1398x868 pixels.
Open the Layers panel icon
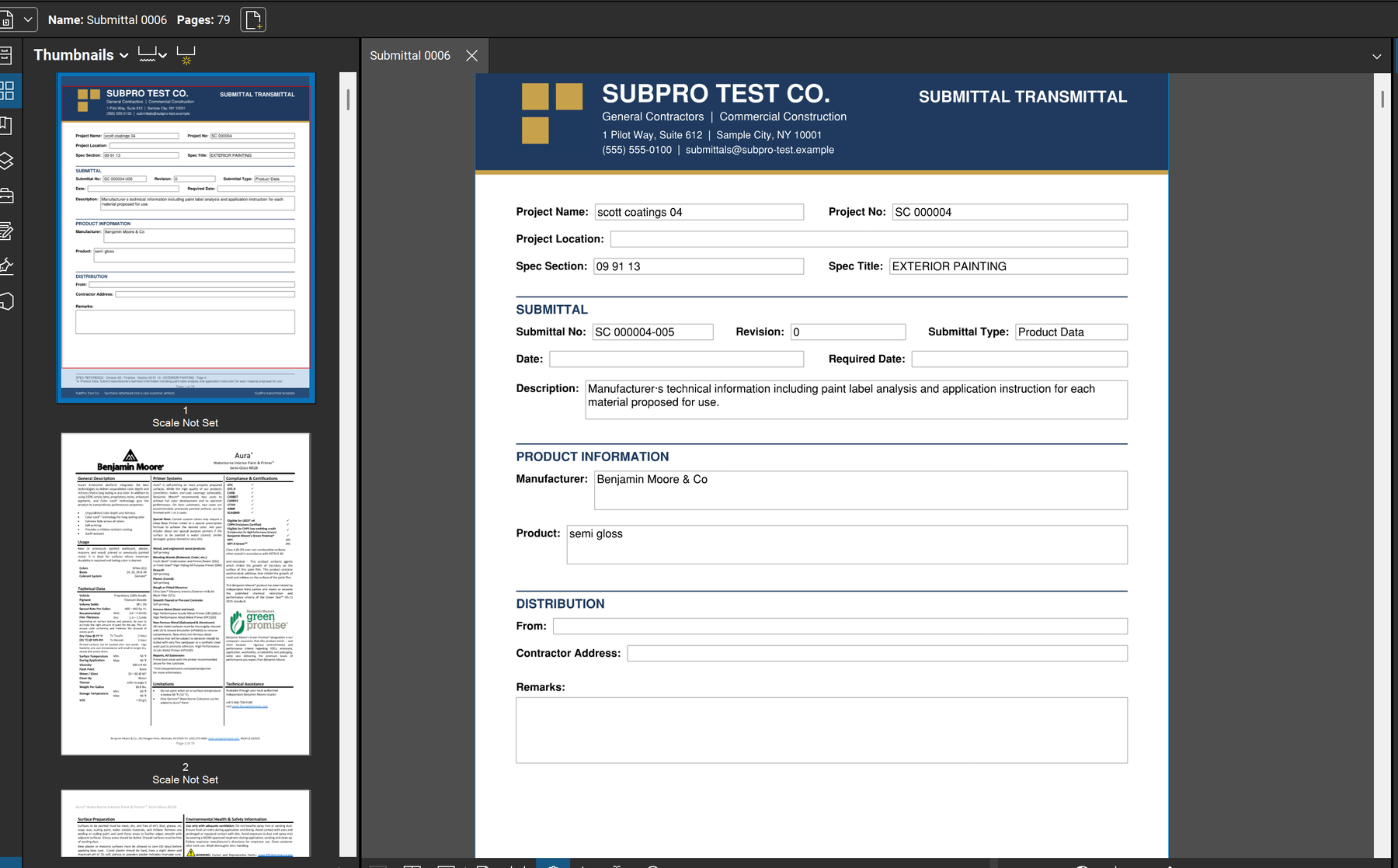[x=6, y=161]
